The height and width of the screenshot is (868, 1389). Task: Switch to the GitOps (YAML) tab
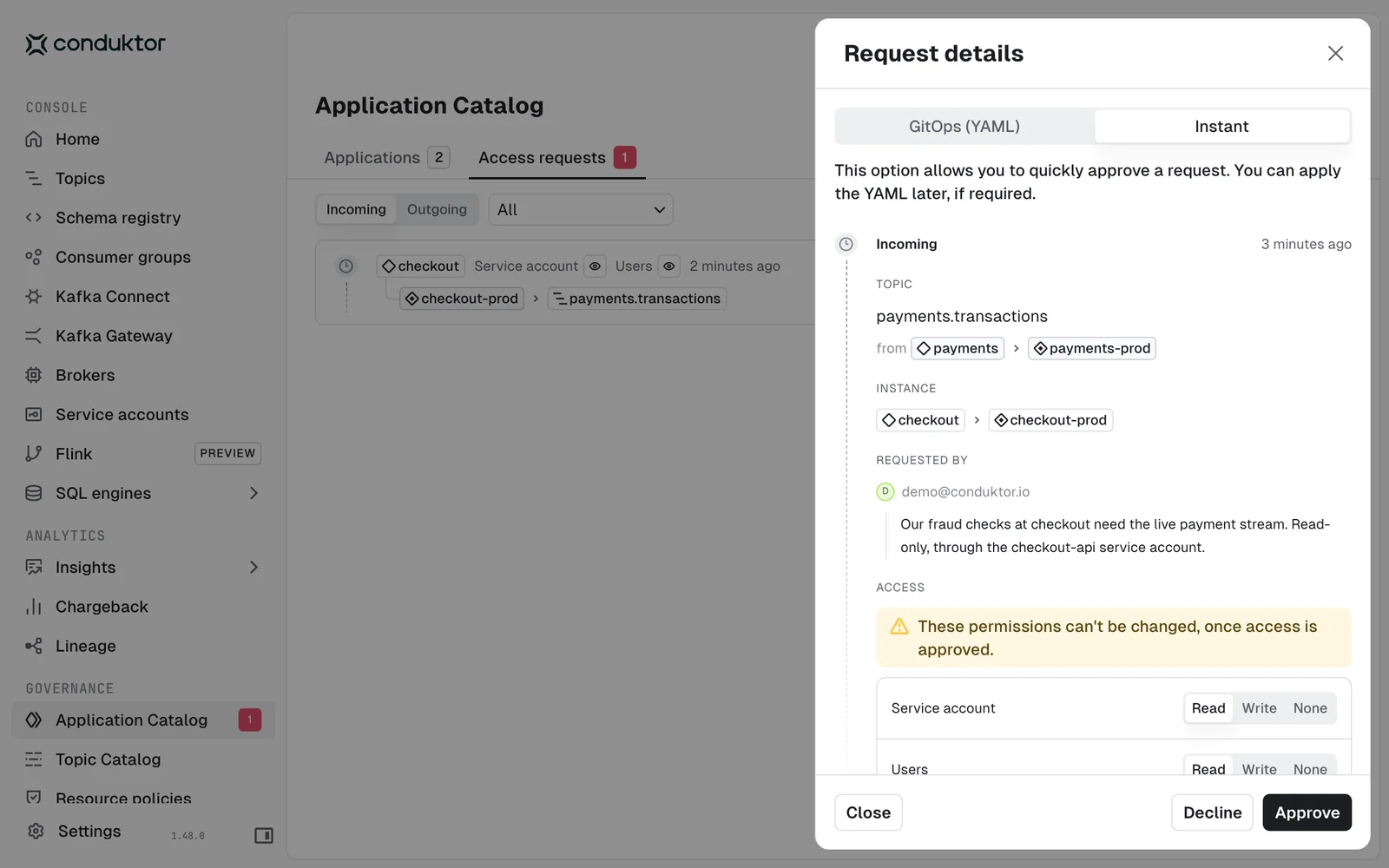(964, 126)
